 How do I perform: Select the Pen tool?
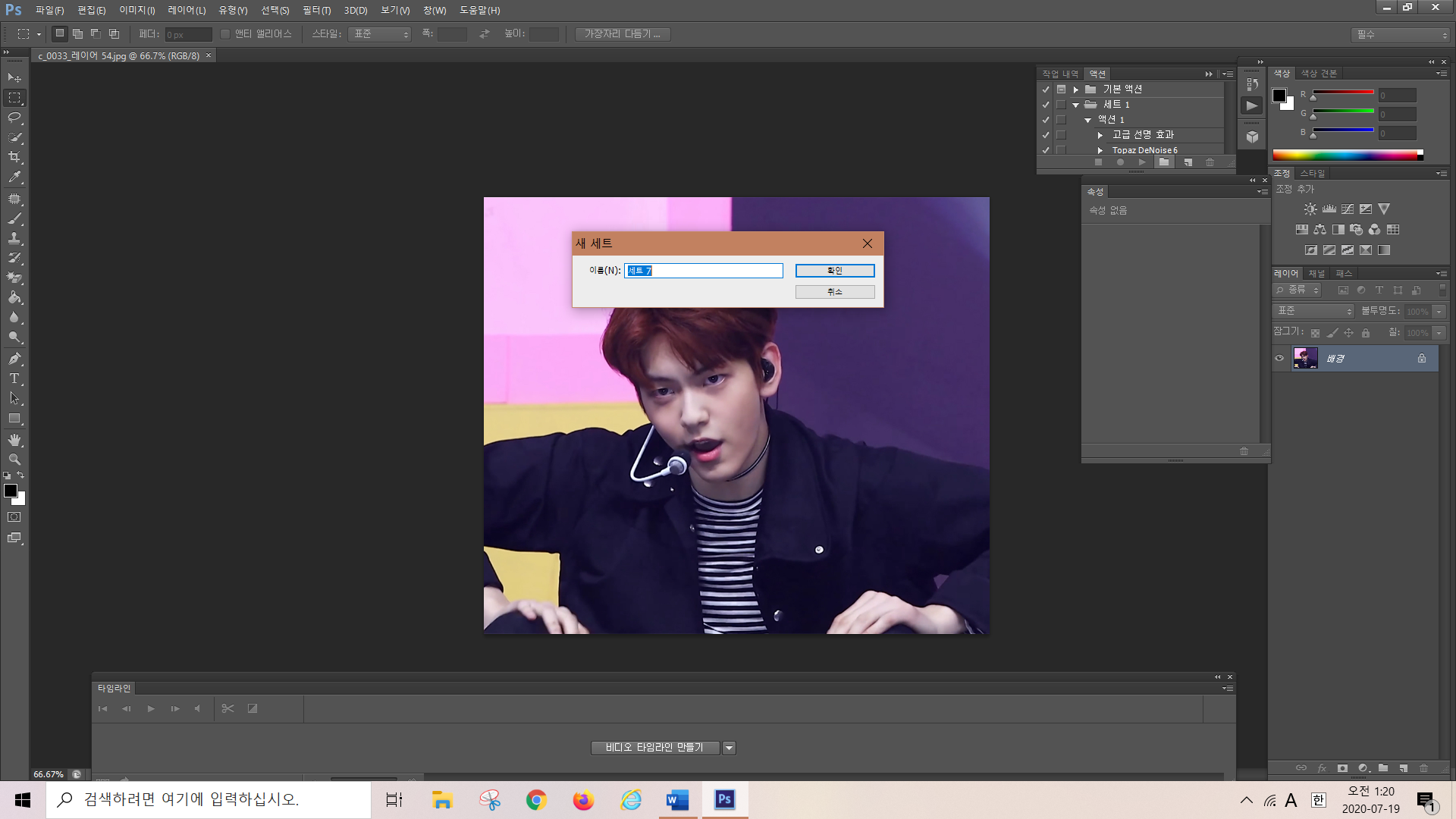pos(14,359)
